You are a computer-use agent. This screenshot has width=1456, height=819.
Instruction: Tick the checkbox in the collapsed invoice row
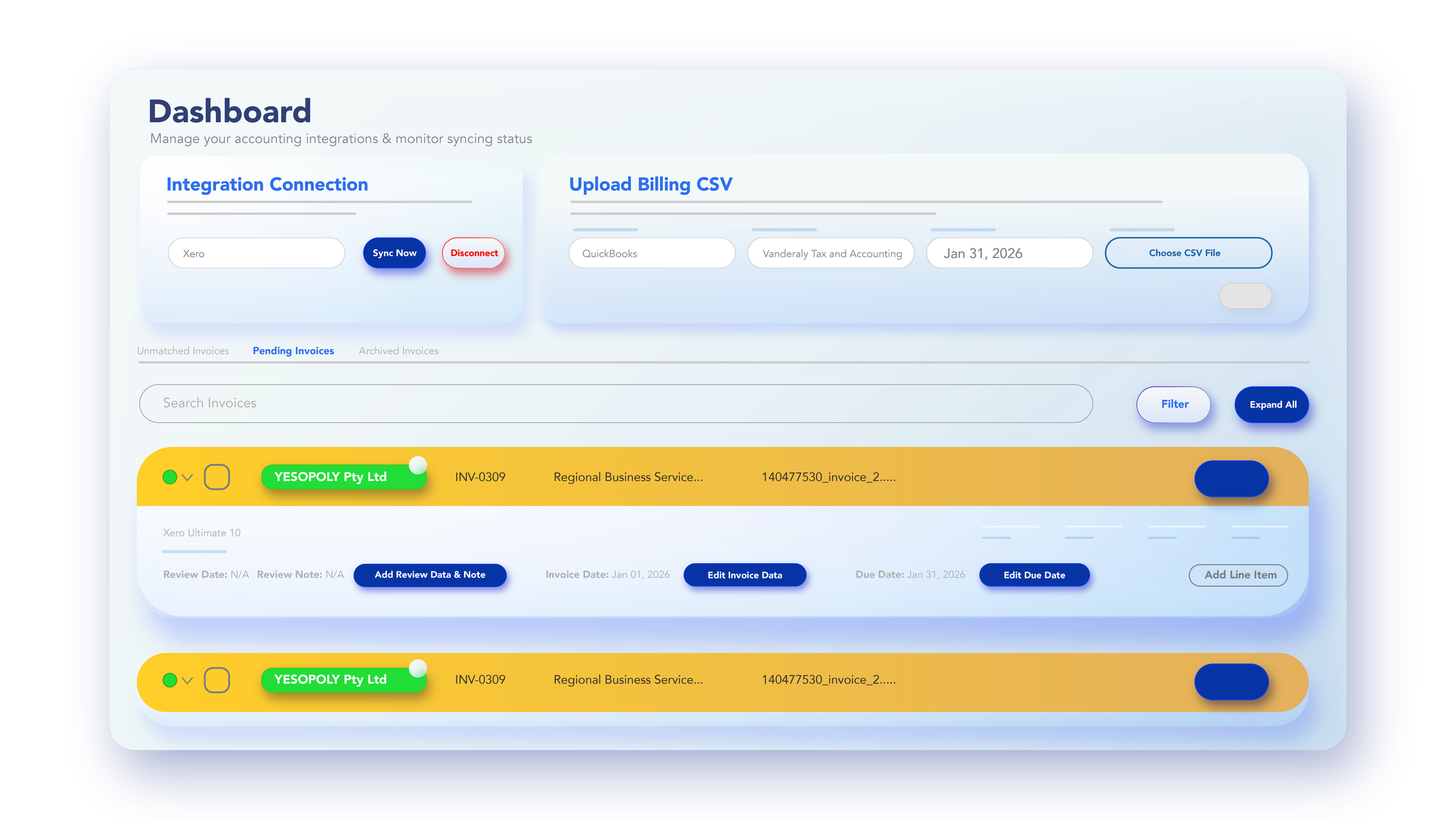(217, 680)
